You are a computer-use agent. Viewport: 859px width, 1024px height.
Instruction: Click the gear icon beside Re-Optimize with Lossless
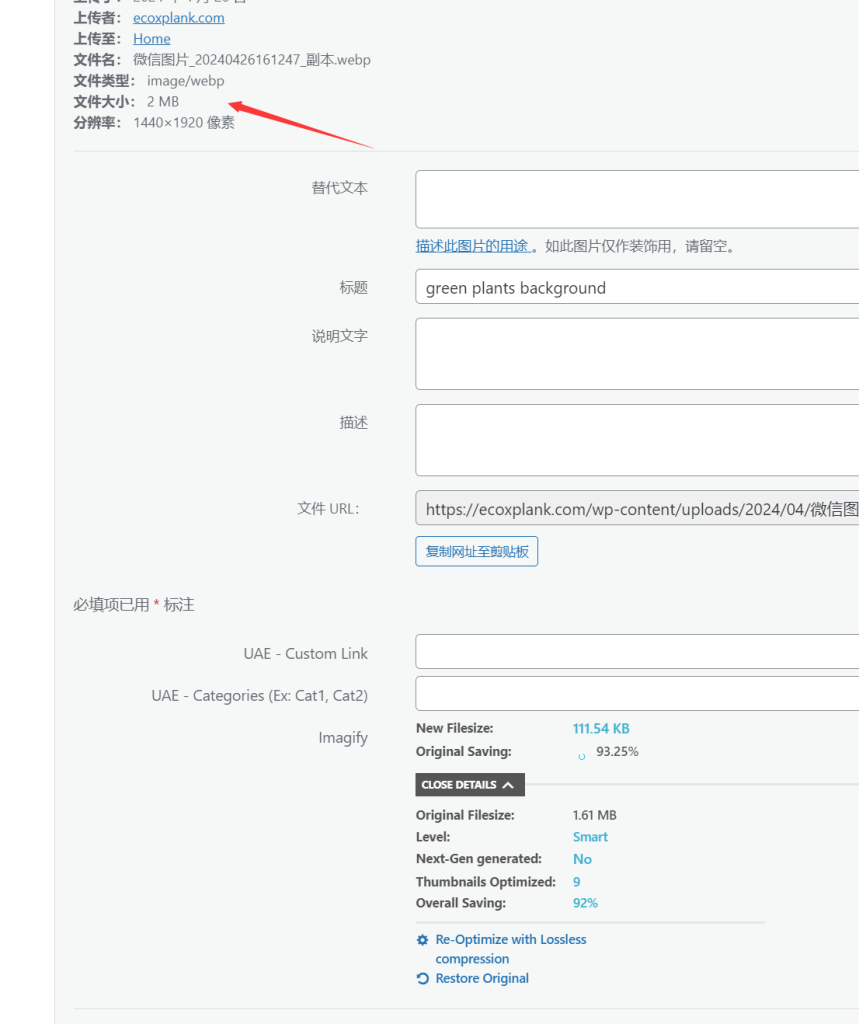(x=422, y=940)
